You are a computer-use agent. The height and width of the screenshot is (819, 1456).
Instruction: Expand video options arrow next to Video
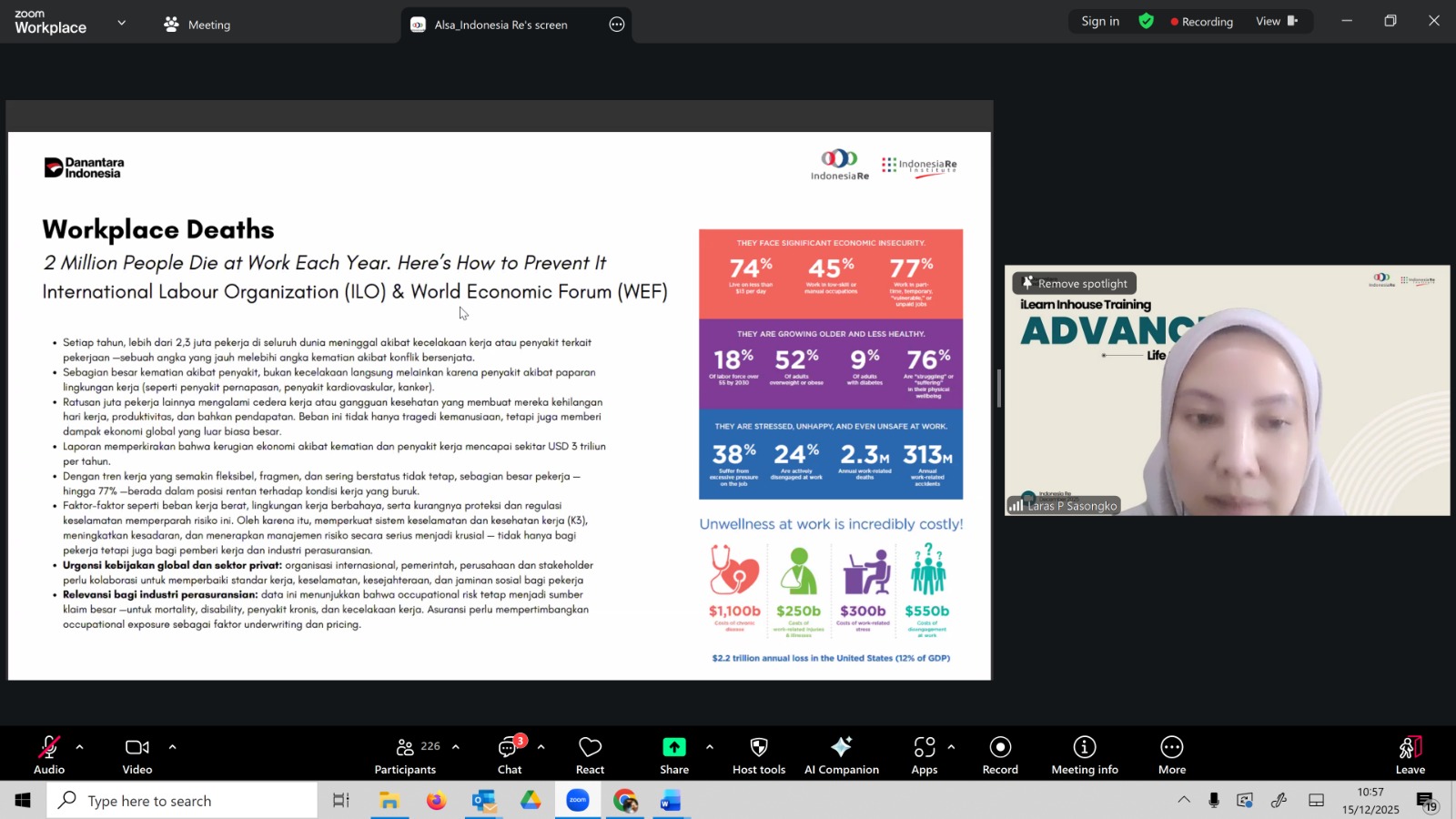point(172,747)
